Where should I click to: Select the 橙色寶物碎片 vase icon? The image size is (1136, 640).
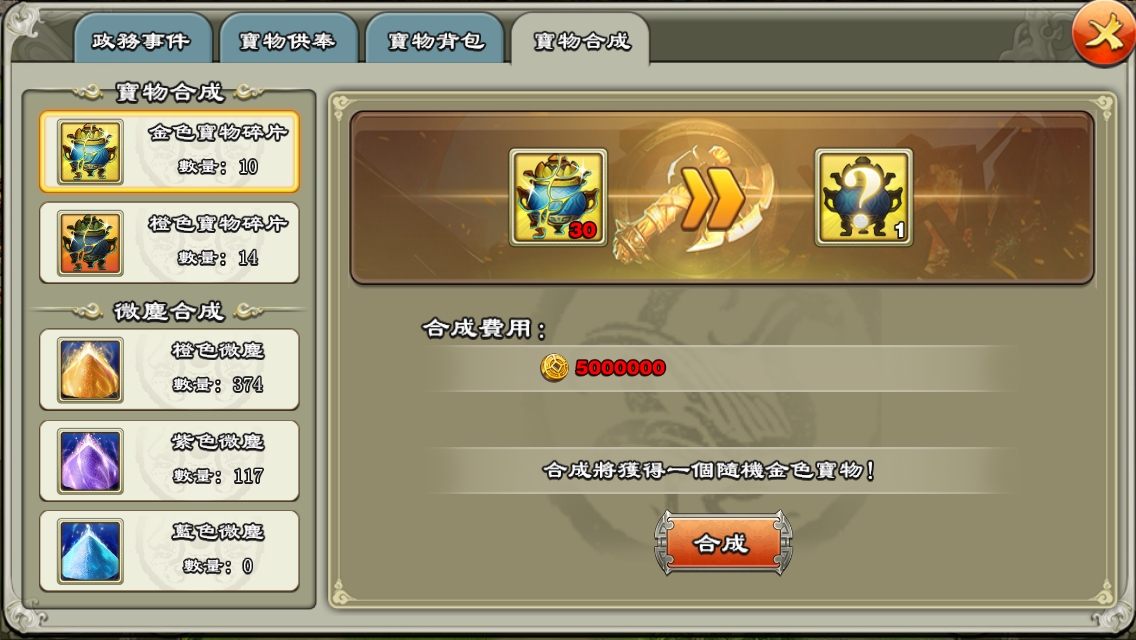90,243
